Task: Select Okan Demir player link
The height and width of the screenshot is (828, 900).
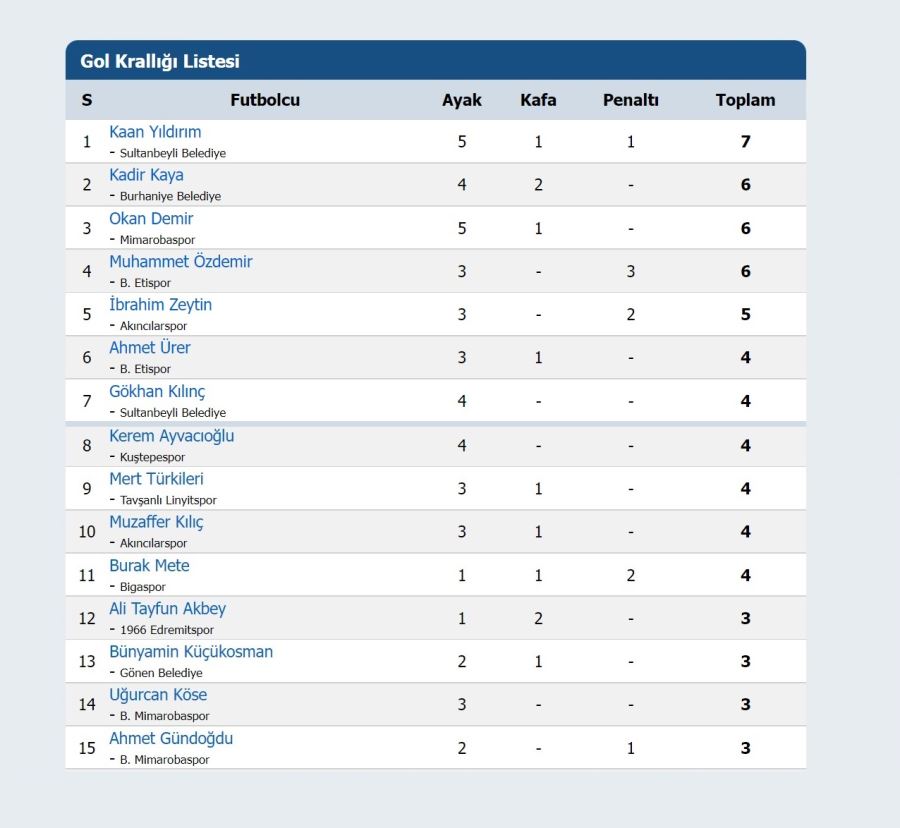Action: coord(151,219)
